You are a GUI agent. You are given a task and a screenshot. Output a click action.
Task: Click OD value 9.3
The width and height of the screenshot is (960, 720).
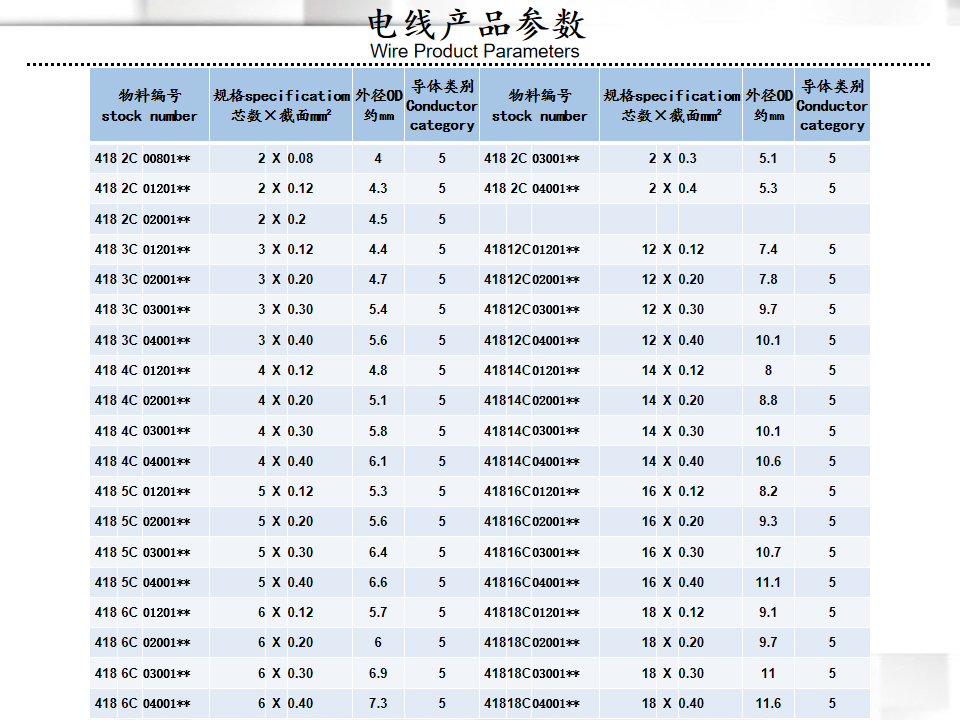coord(768,522)
